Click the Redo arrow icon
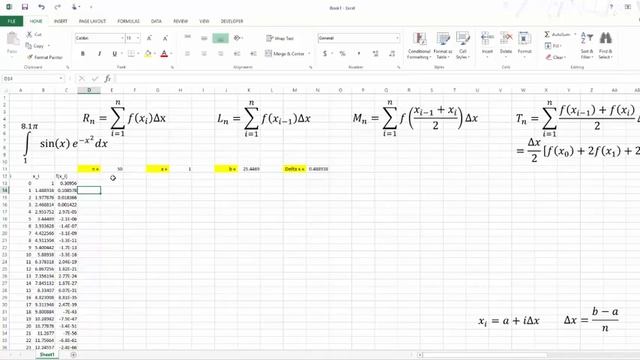 58,7
